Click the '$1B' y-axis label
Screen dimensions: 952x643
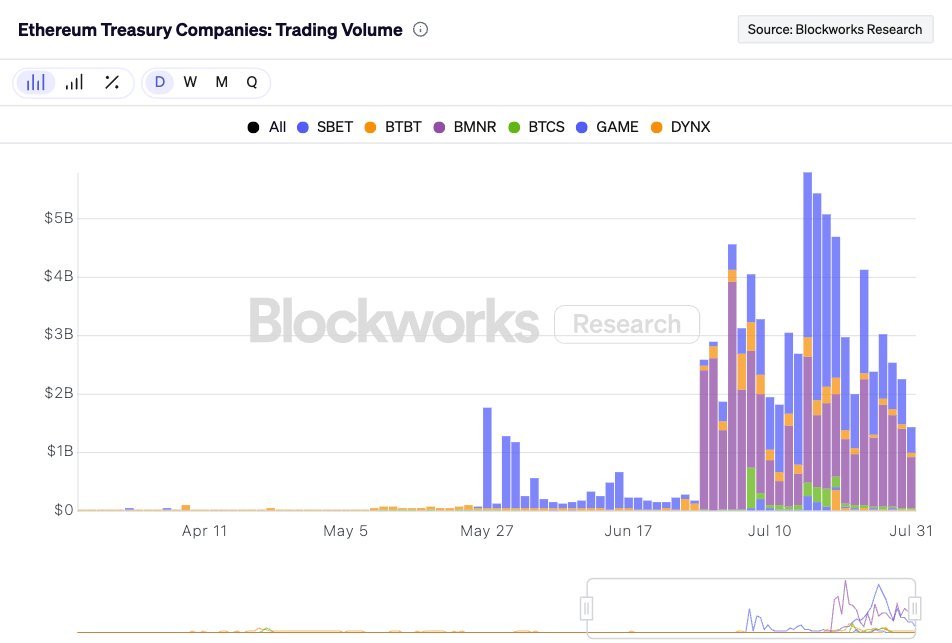click(60, 451)
